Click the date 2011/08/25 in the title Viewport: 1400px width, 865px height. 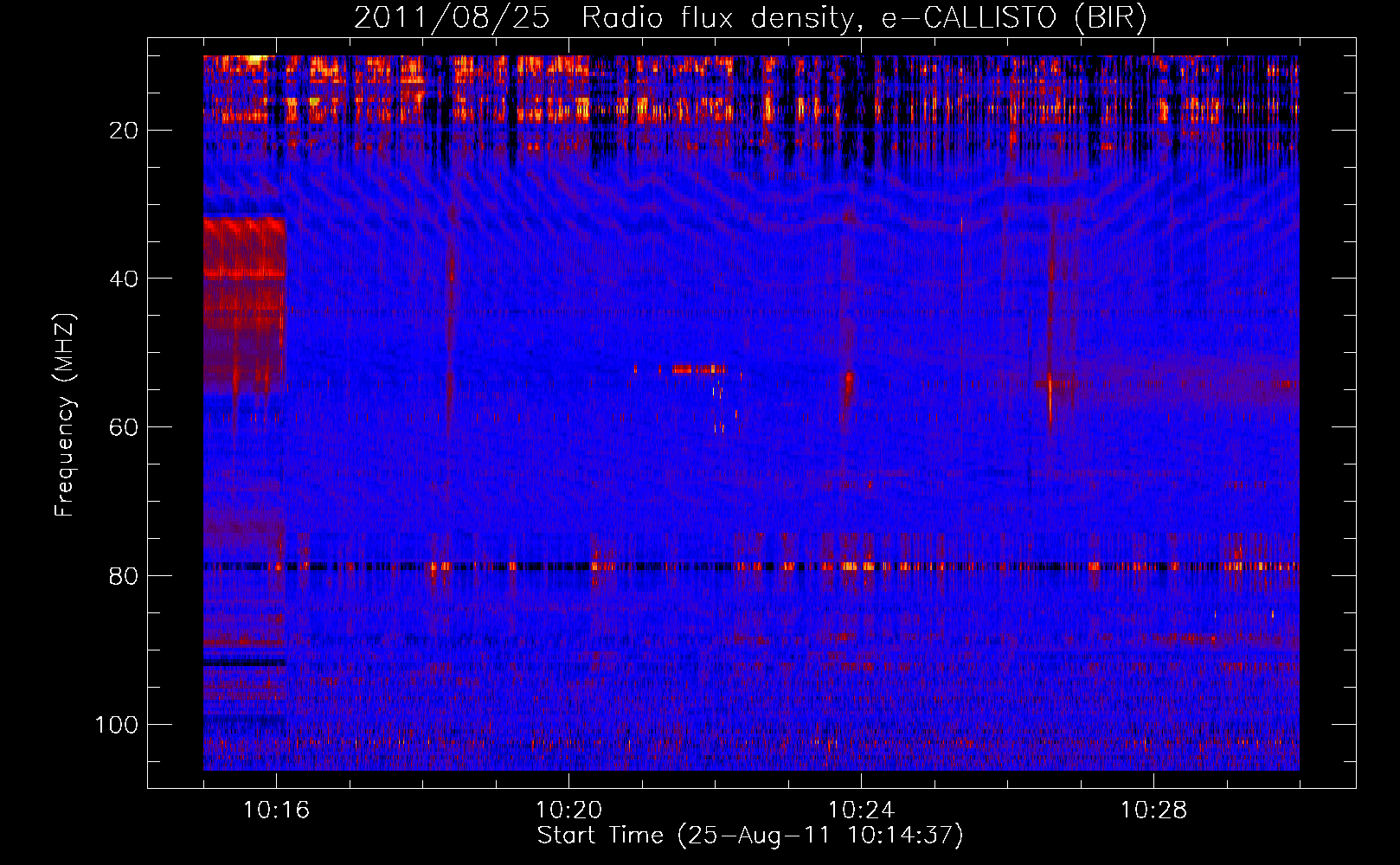451,18
